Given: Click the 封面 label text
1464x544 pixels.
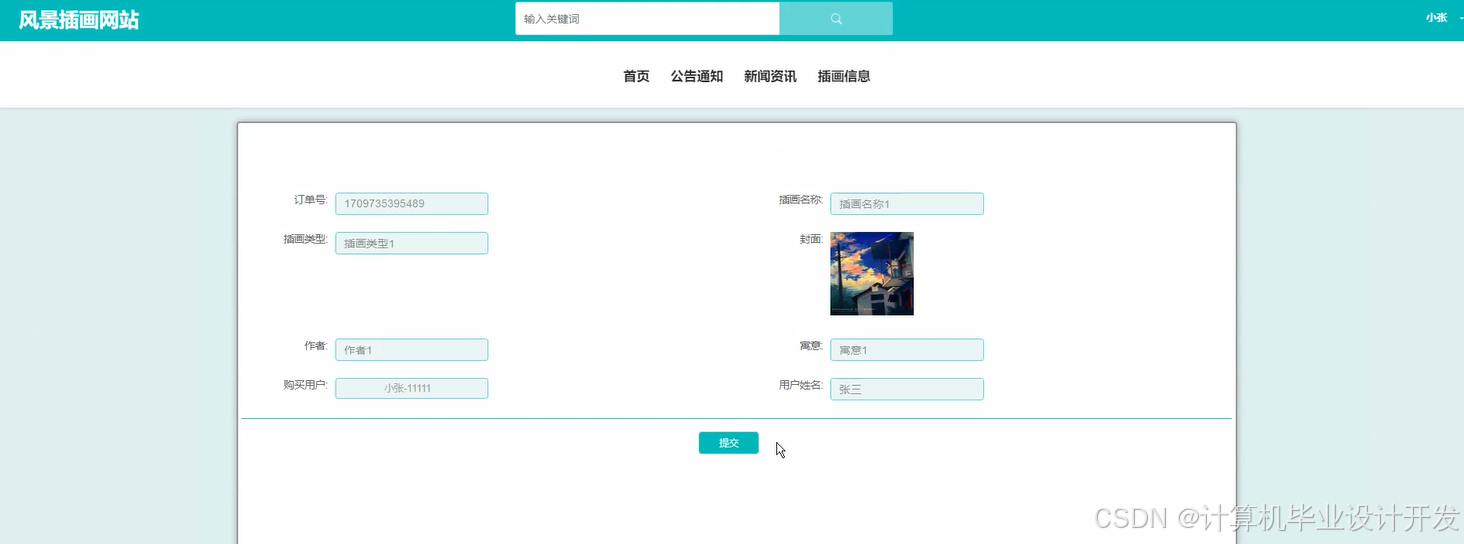Looking at the screenshot, I should tap(811, 239).
